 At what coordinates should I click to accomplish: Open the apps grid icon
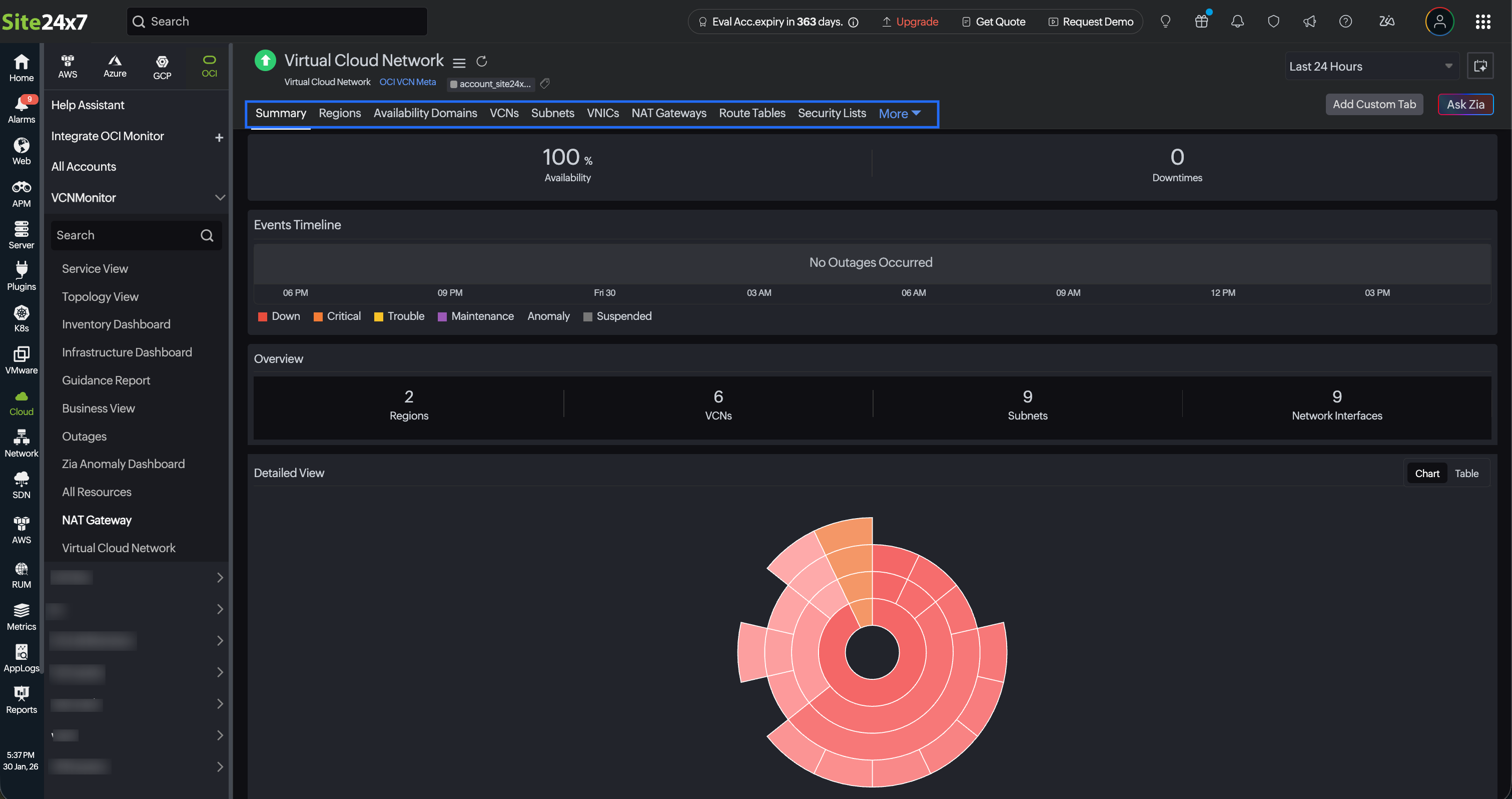tap(1482, 22)
